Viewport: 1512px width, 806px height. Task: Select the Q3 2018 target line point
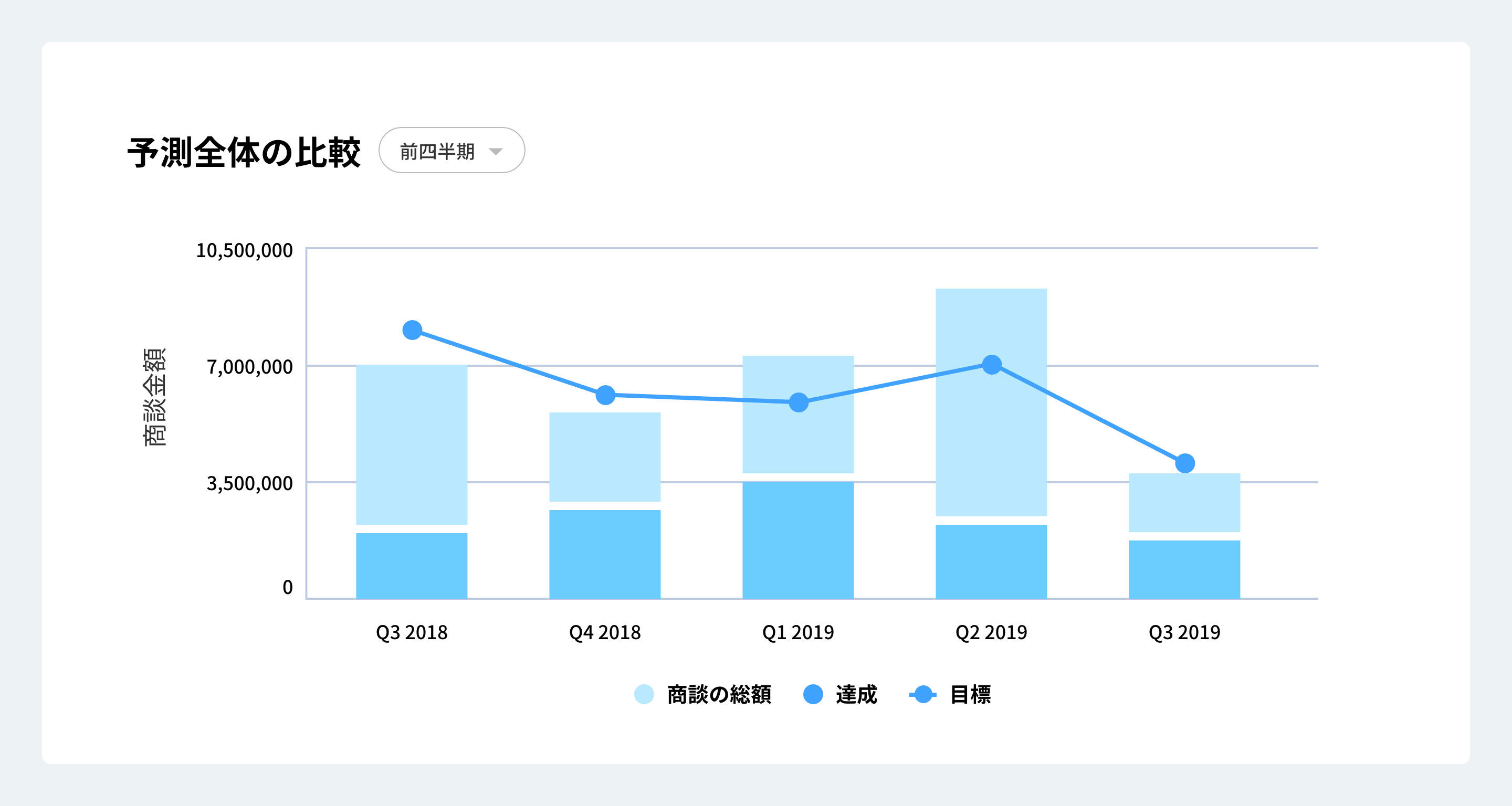click(x=412, y=330)
